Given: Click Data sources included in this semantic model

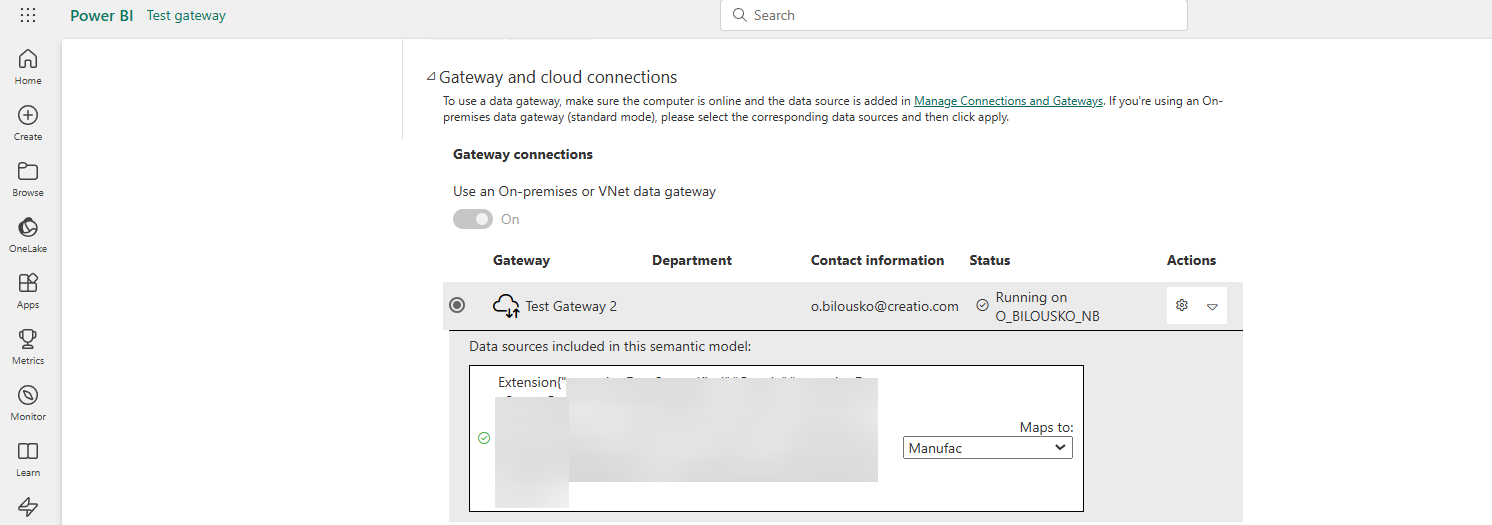Looking at the screenshot, I should coord(610,346).
